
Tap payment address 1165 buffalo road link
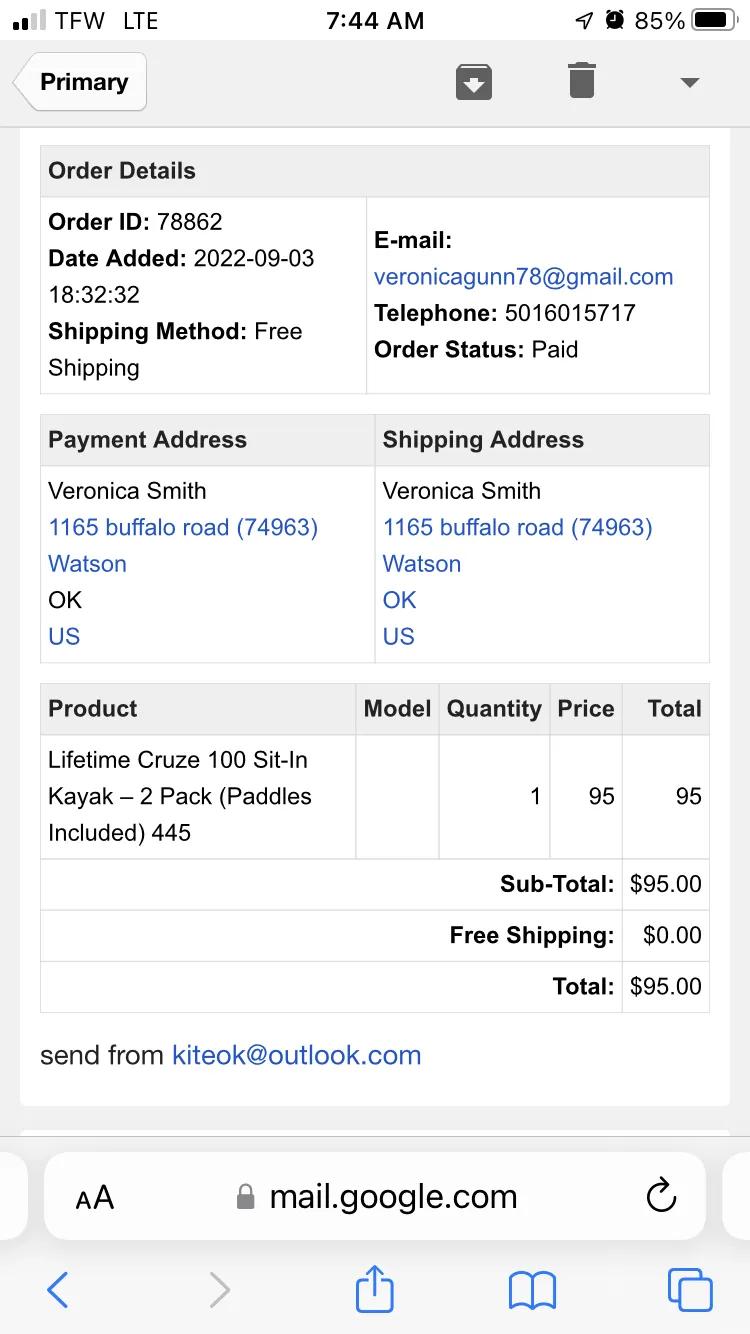(x=183, y=527)
